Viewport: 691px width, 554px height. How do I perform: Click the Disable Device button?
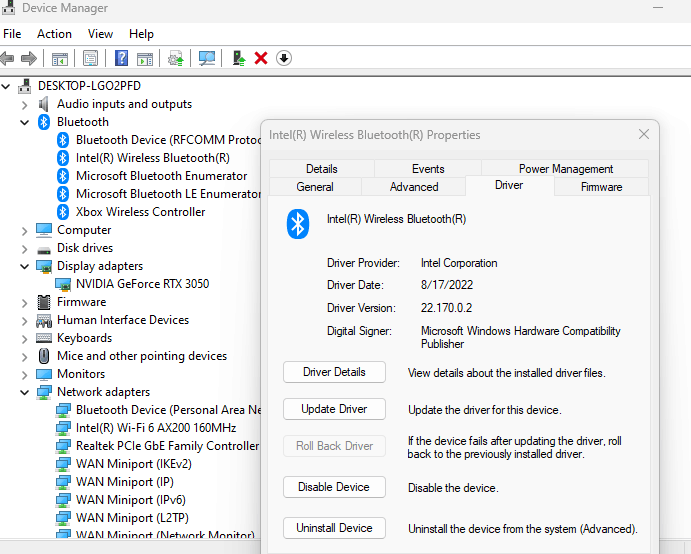[334, 487]
